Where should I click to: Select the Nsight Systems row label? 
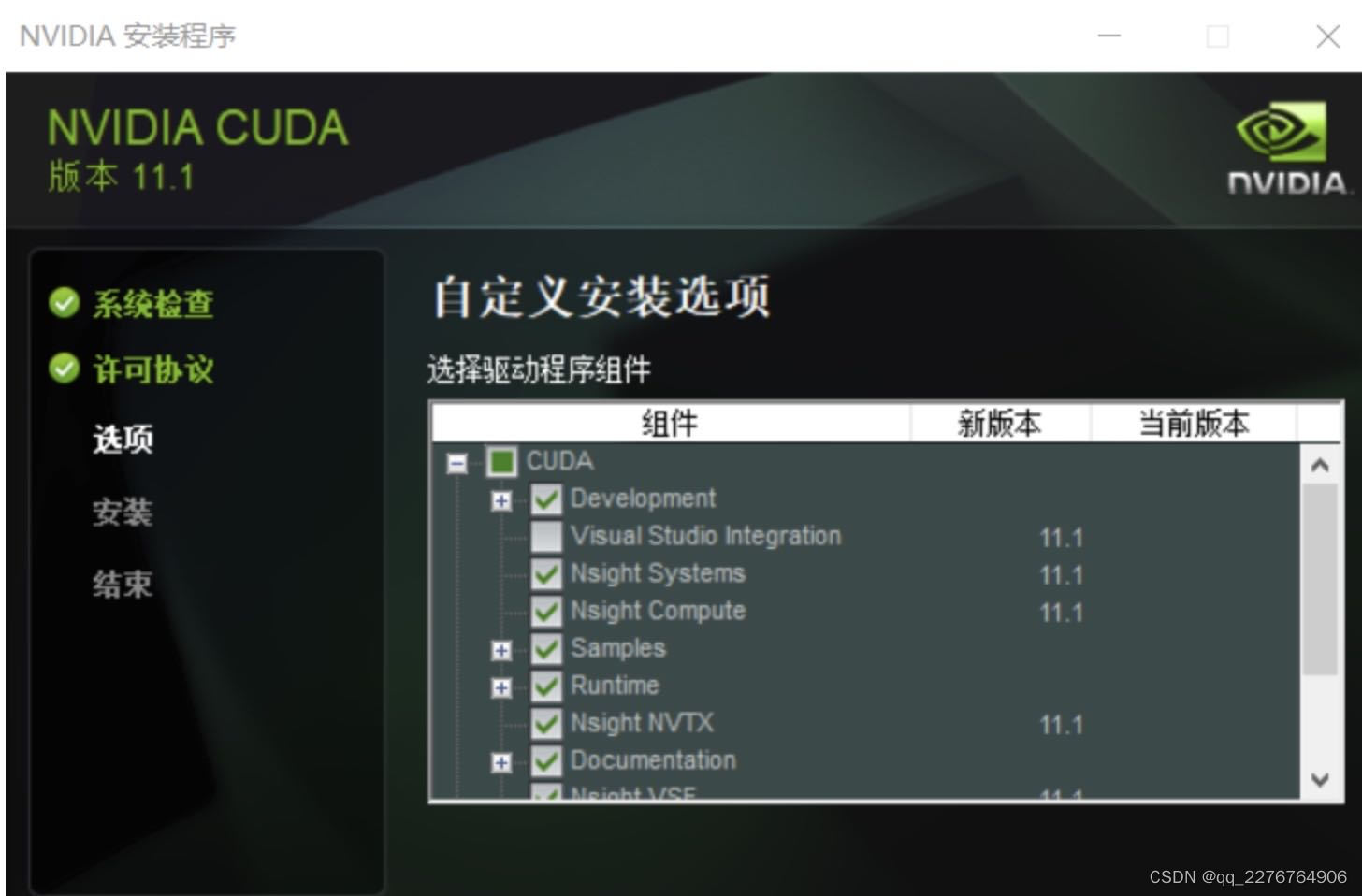click(658, 573)
